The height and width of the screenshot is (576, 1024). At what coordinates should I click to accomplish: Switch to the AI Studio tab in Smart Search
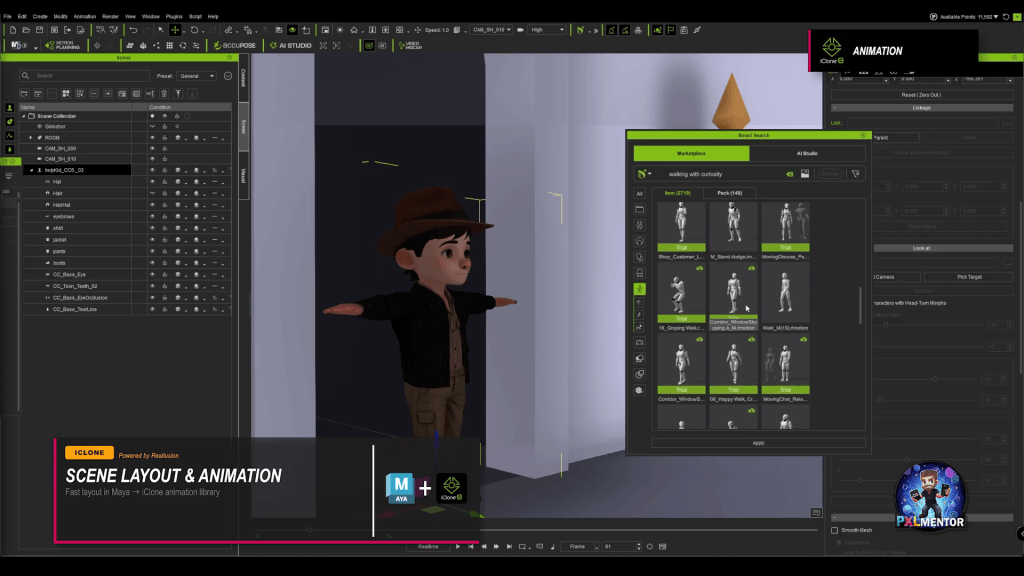coord(807,153)
